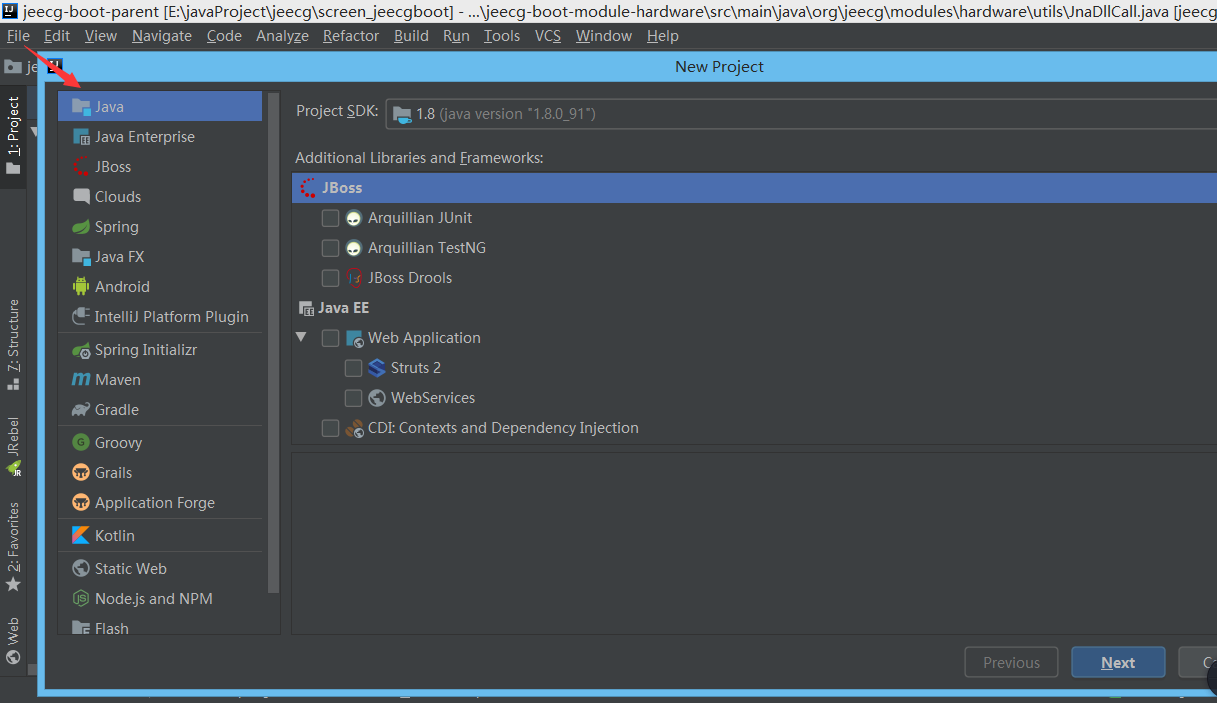Click the Node.js and NPM icon
This screenshot has width=1217, height=703.
click(81, 598)
